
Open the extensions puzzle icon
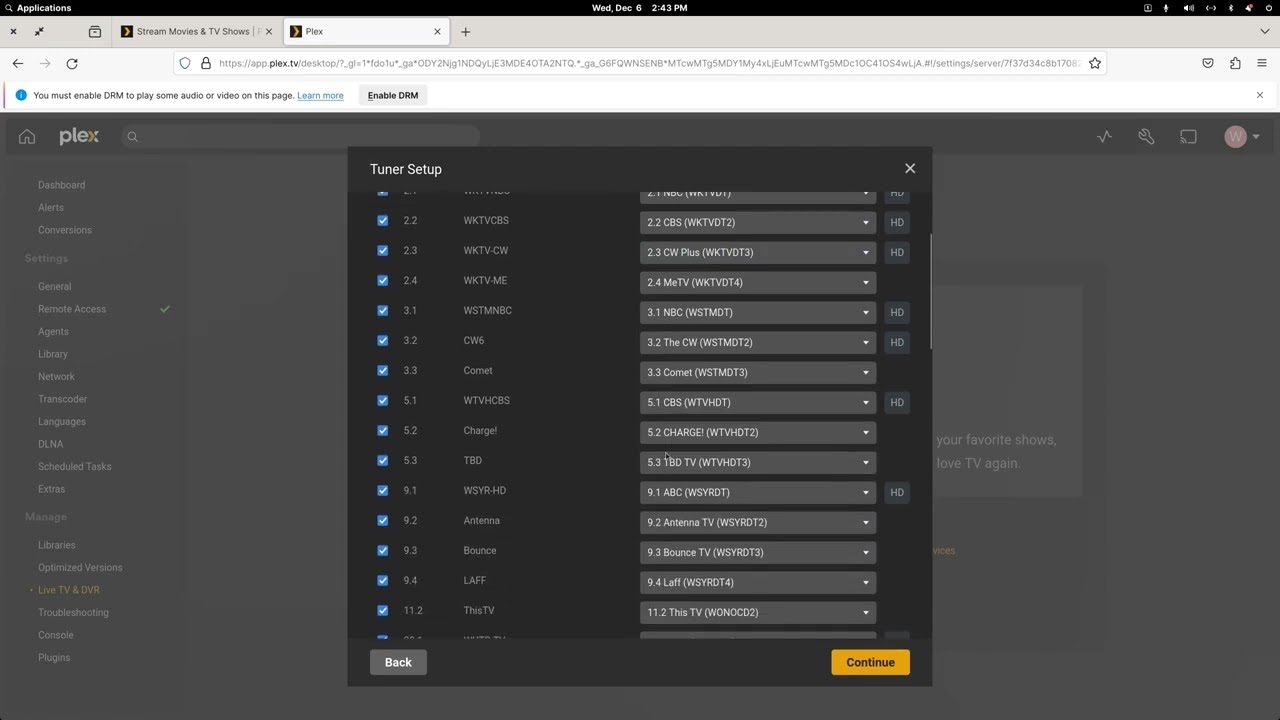1235,63
